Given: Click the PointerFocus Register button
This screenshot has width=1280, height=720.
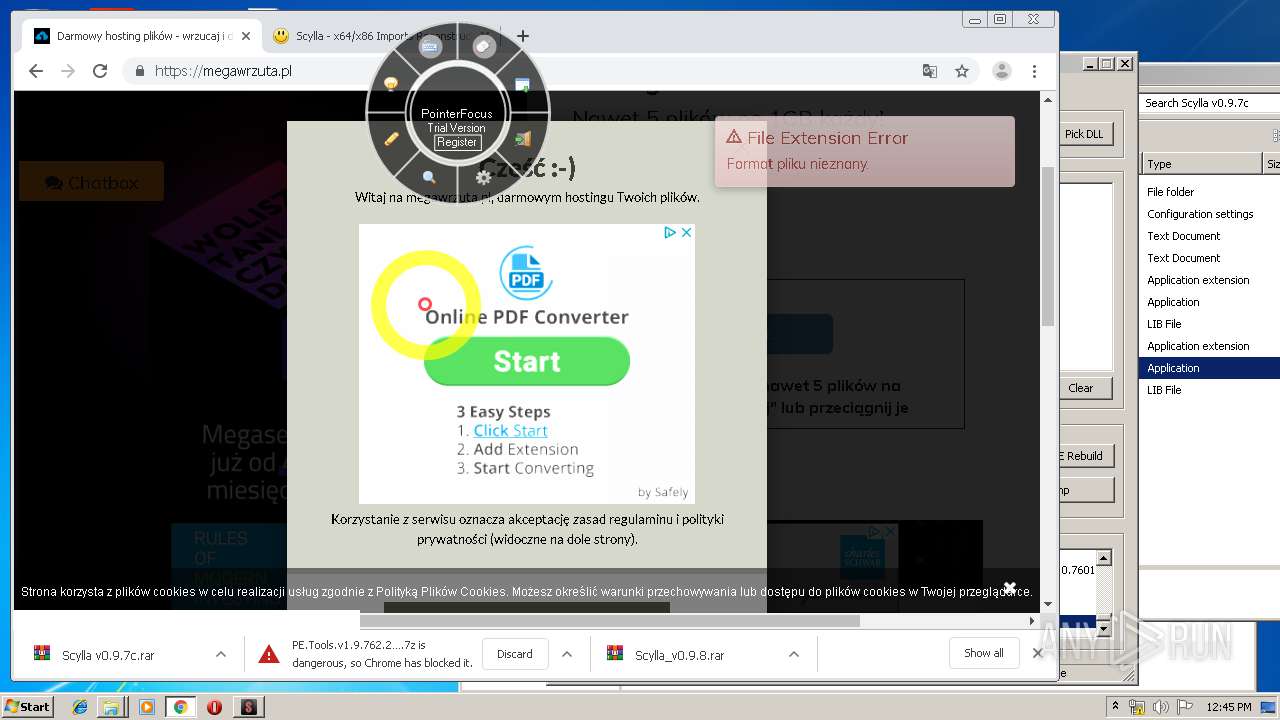Looking at the screenshot, I should [457, 142].
